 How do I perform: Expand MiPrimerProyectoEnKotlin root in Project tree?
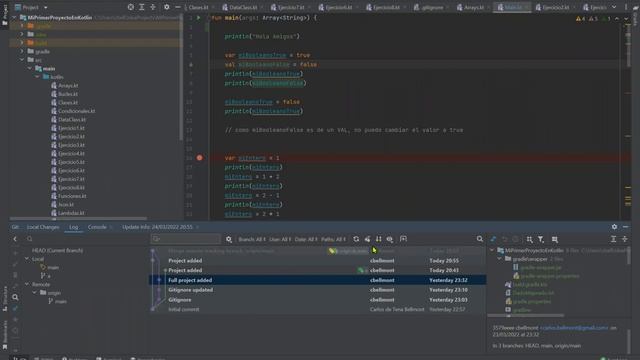[x=15, y=18]
